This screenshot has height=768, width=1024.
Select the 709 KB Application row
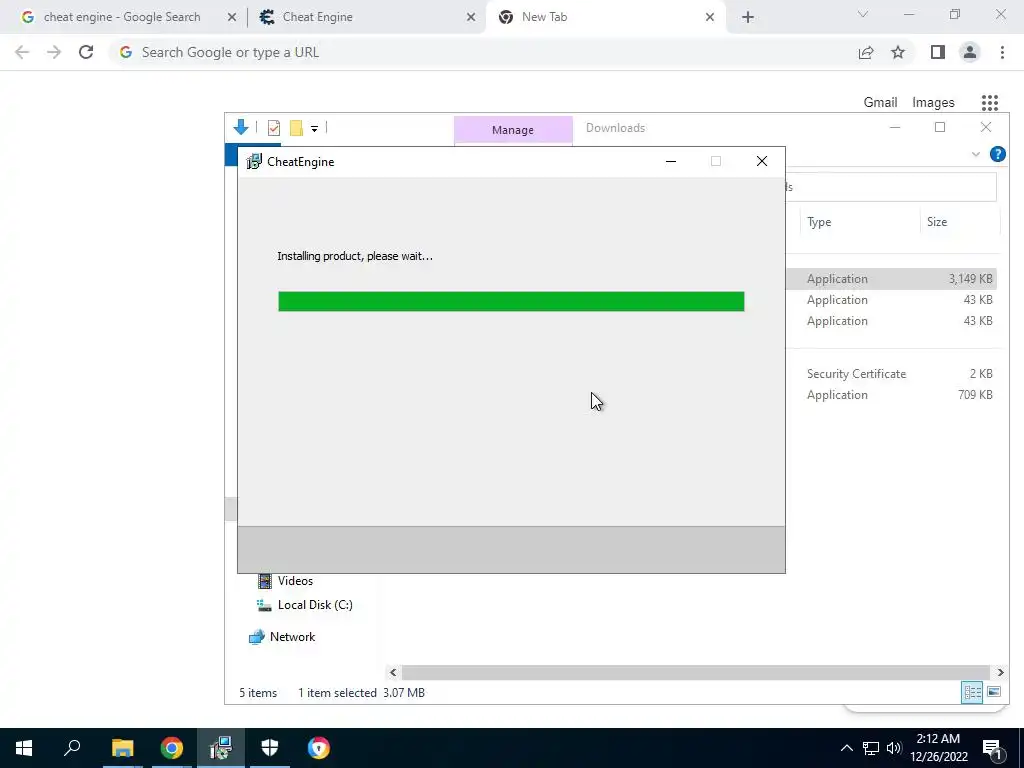891,395
